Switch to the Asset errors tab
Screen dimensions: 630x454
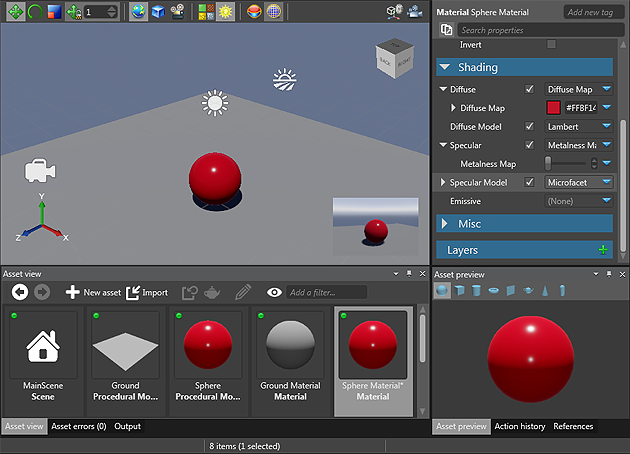pos(79,427)
